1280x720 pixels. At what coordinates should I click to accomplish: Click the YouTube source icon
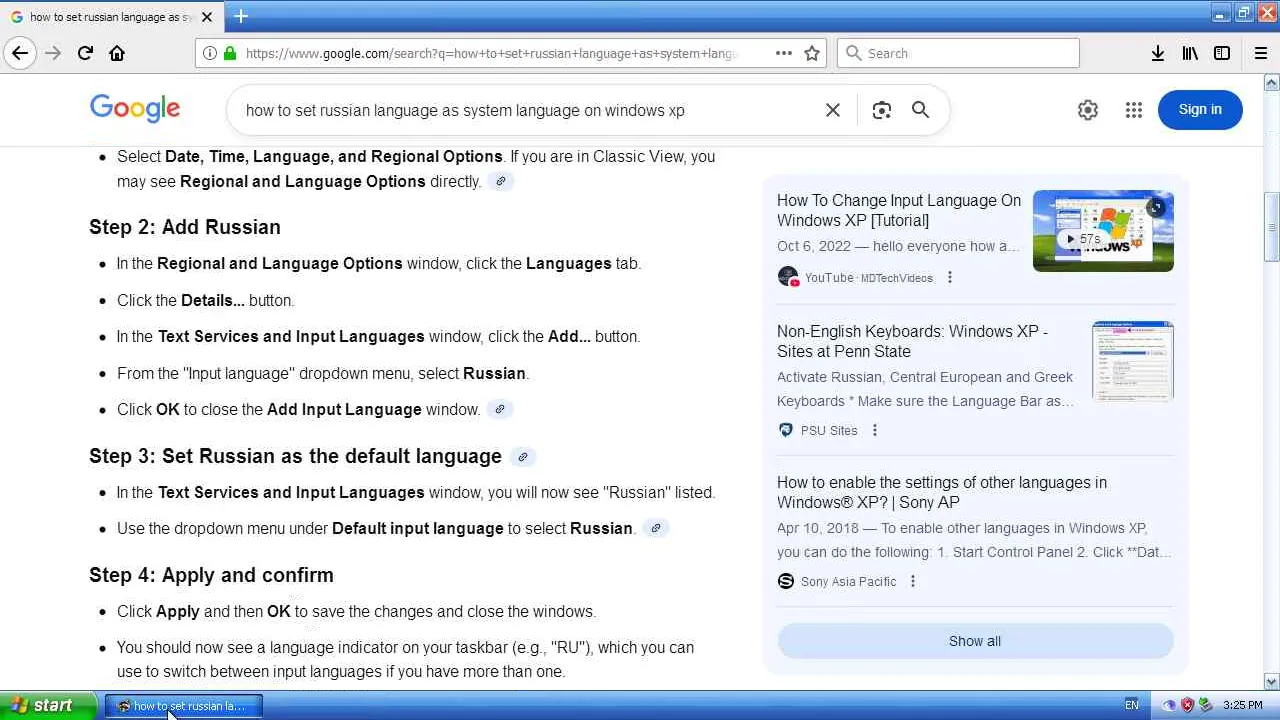click(788, 277)
